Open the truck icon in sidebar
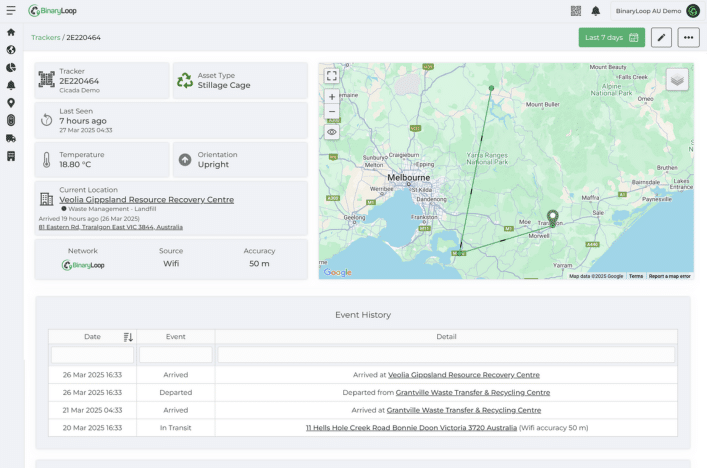The width and height of the screenshot is (707, 468). point(11,138)
